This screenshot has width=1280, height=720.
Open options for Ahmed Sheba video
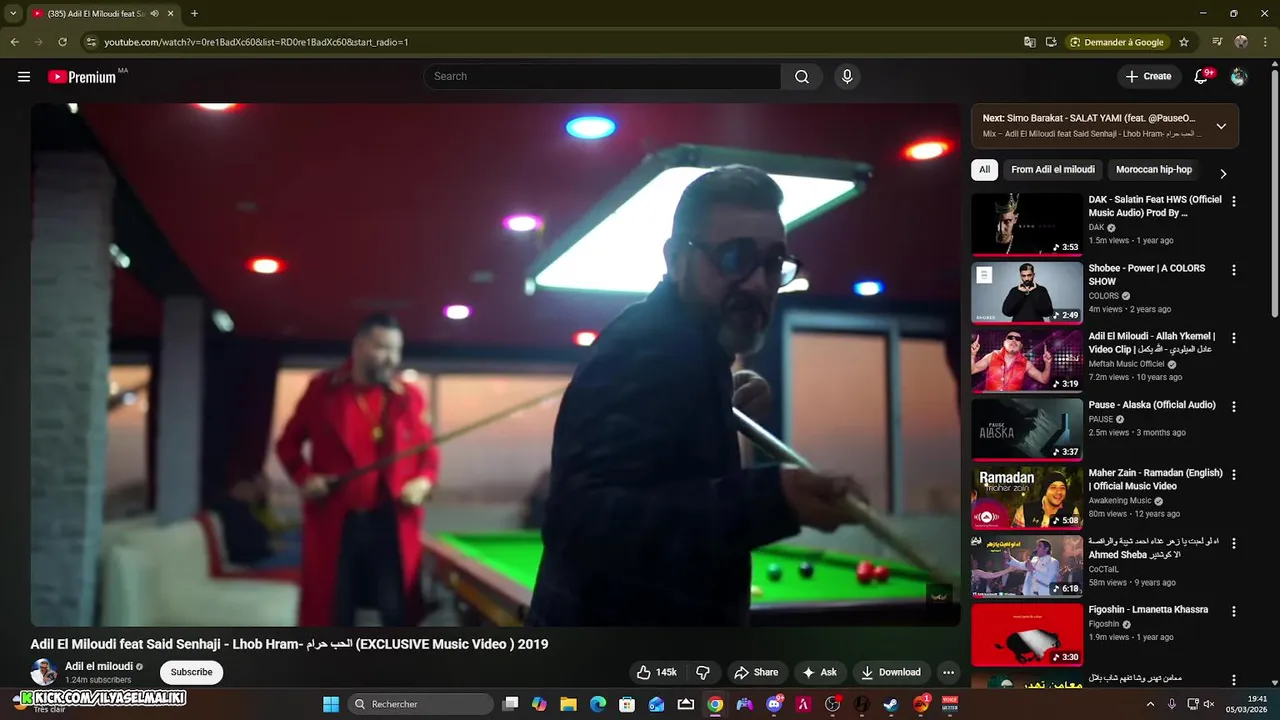coord(1233,543)
